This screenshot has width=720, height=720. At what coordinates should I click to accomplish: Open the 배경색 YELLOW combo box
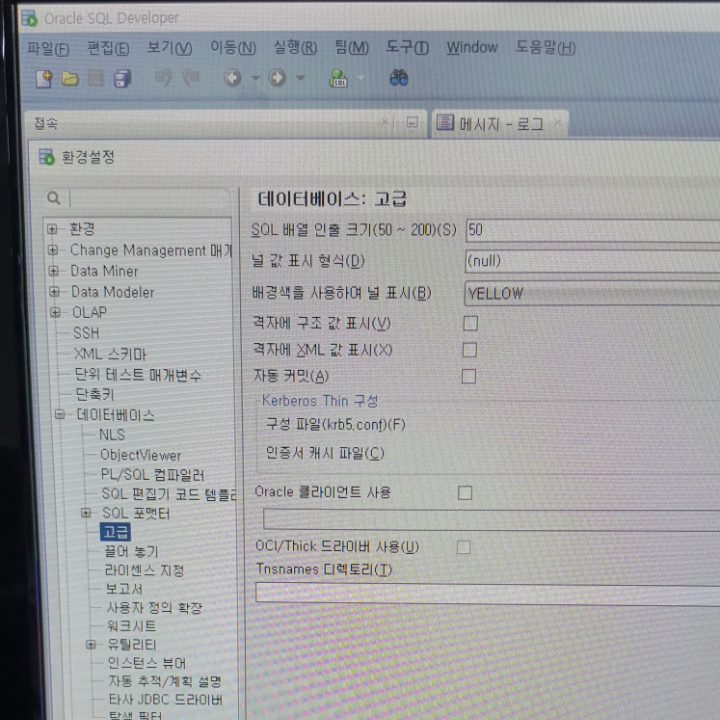(x=592, y=293)
